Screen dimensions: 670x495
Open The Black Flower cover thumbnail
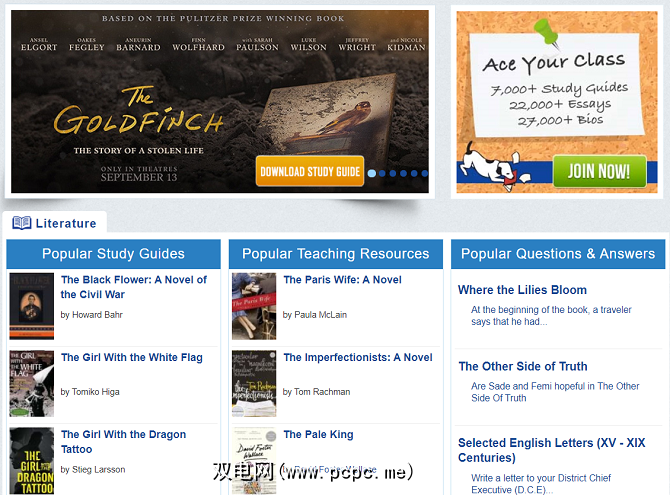32,306
